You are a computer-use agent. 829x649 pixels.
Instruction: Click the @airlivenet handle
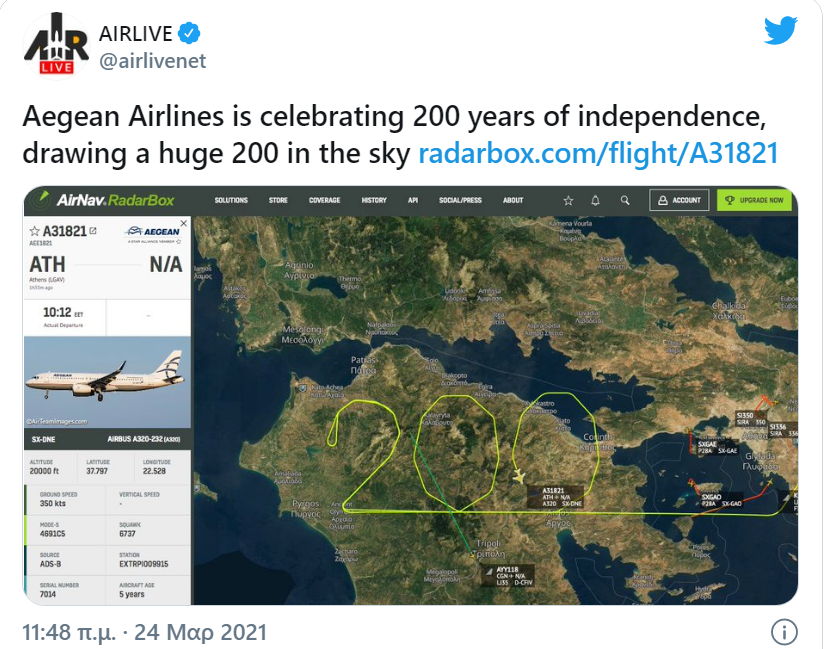click(x=152, y=61)
